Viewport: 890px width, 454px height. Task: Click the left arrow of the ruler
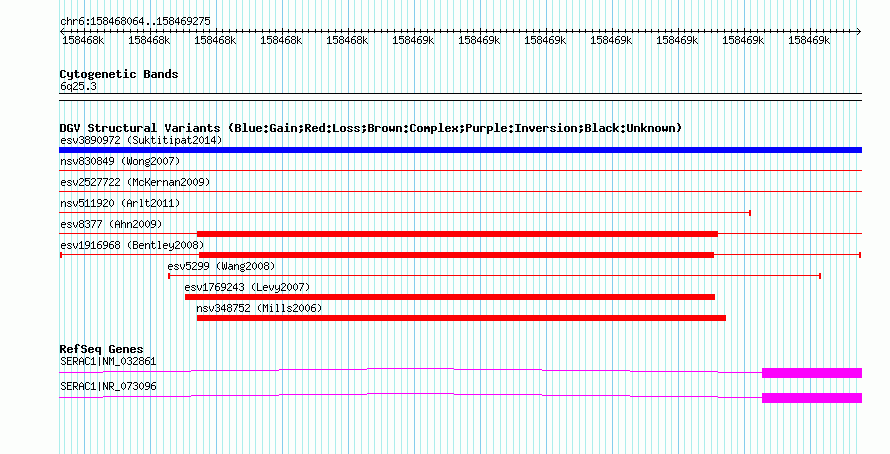[62, 32]
